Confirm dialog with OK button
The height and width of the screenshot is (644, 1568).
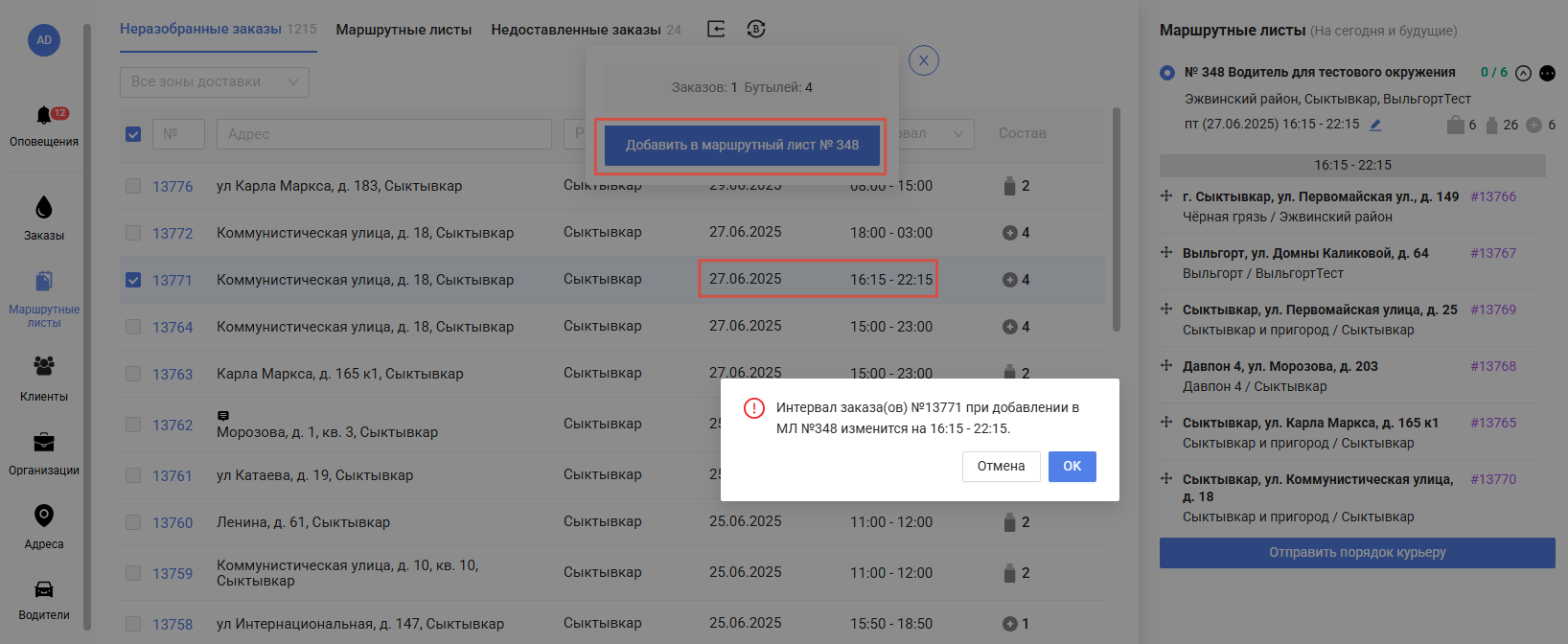[1072, 467]
